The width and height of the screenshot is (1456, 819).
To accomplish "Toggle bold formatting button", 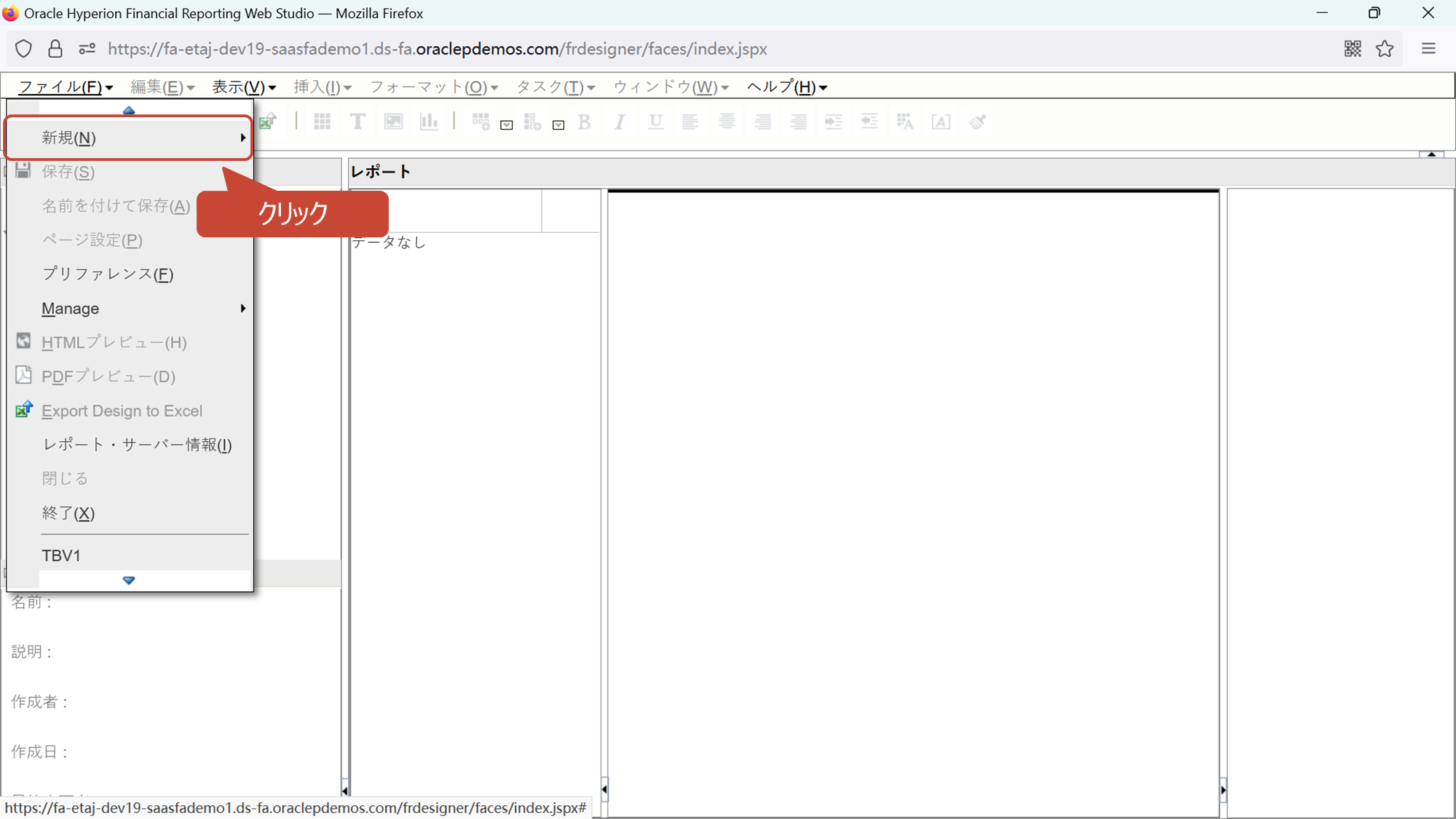I will [x=584, y=122].
